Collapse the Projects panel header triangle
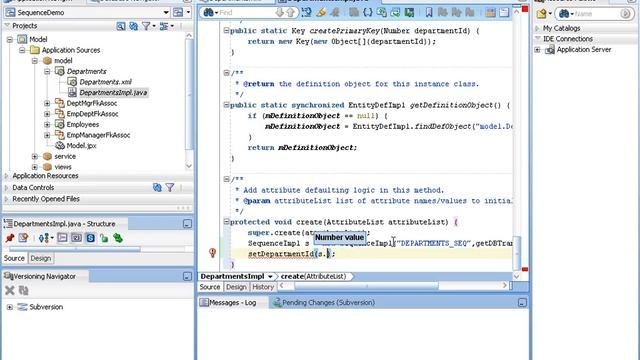The image size is (640, 360). point(7,26)
